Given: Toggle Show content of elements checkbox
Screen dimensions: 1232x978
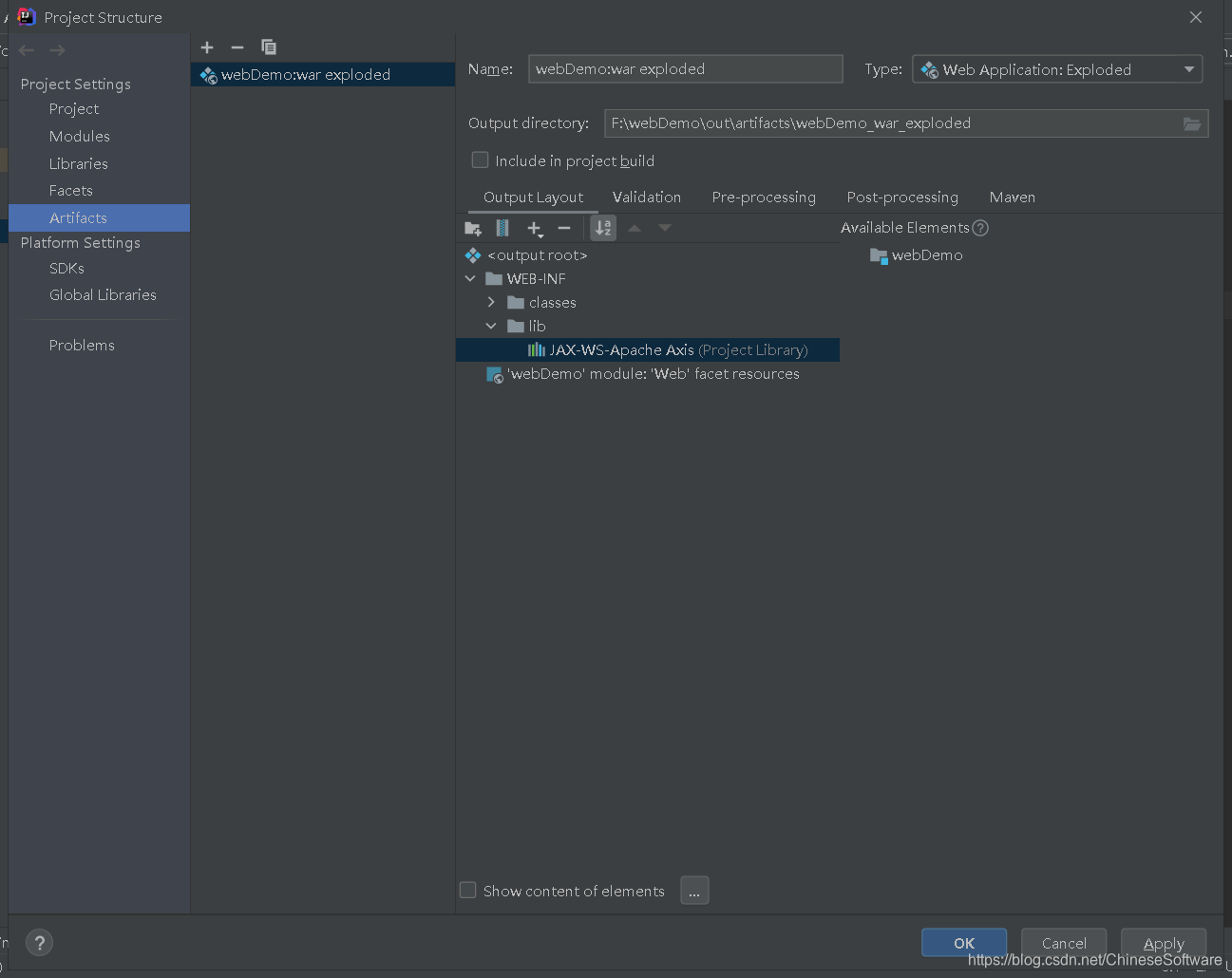Looking at the screenshot, I should (x=467, y=891).
